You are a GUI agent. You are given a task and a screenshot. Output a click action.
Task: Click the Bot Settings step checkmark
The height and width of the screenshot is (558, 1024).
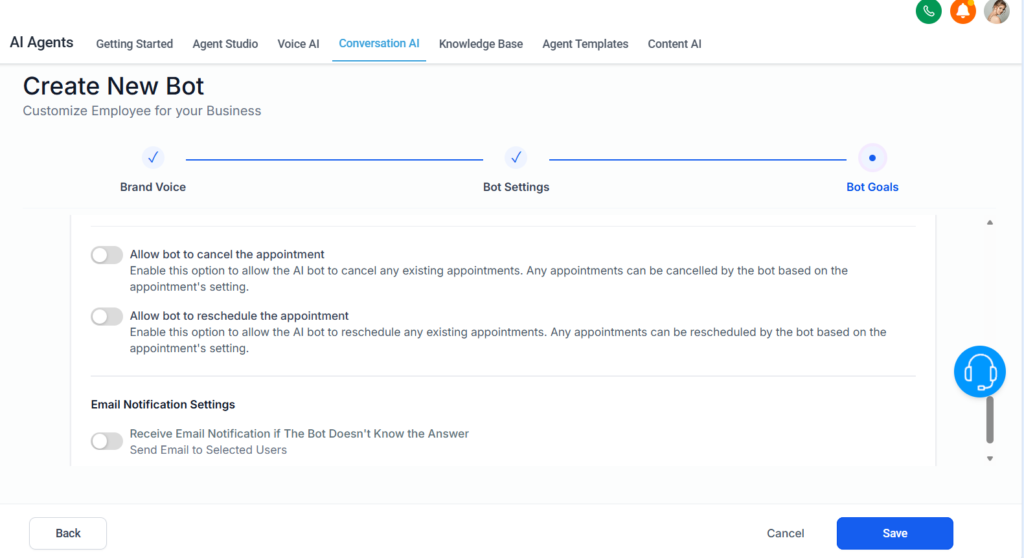pos(516,158)
